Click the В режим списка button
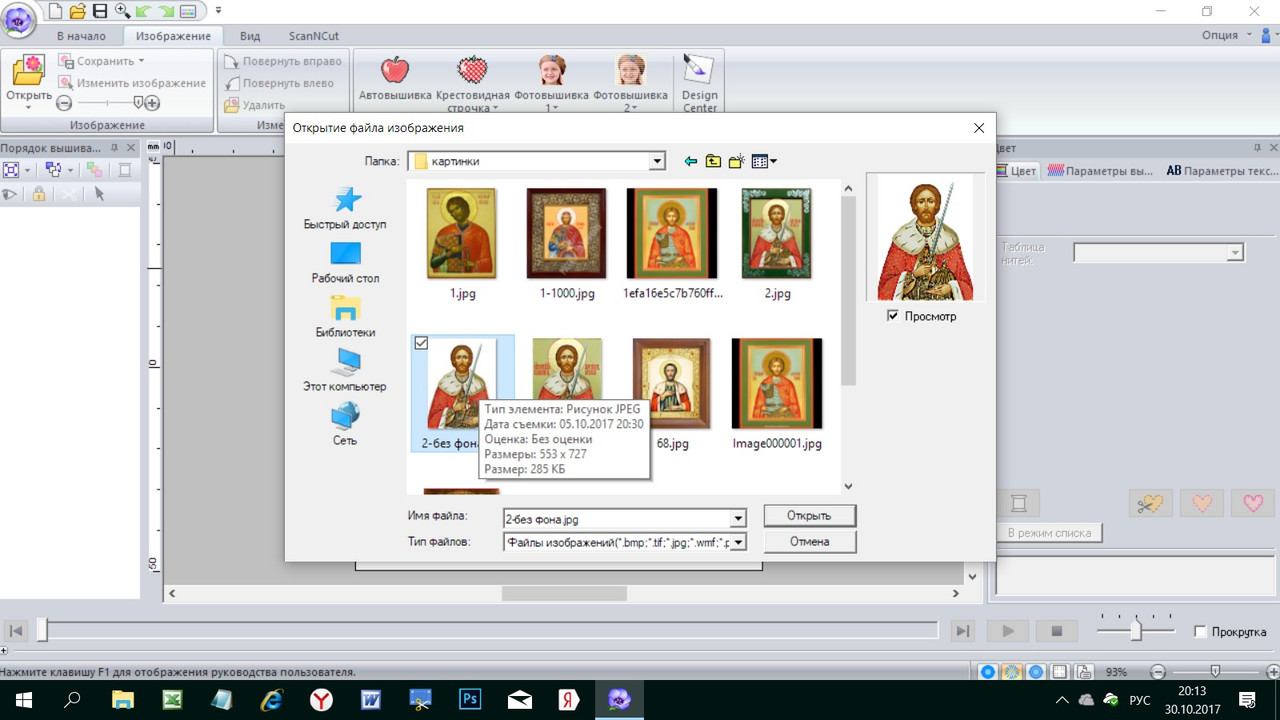 point(1049,533)
